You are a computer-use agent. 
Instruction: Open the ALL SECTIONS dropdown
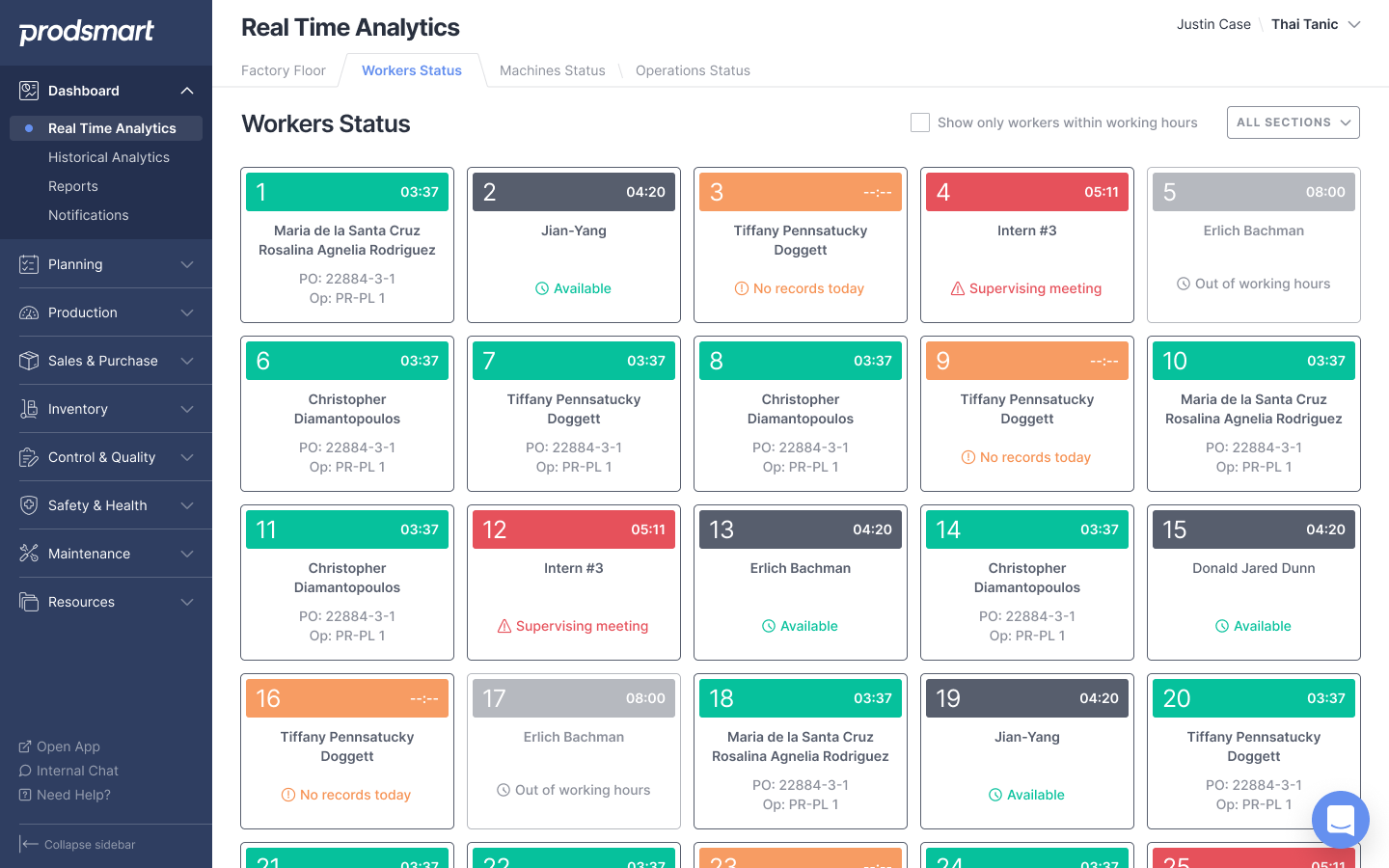click(1293, 122)
